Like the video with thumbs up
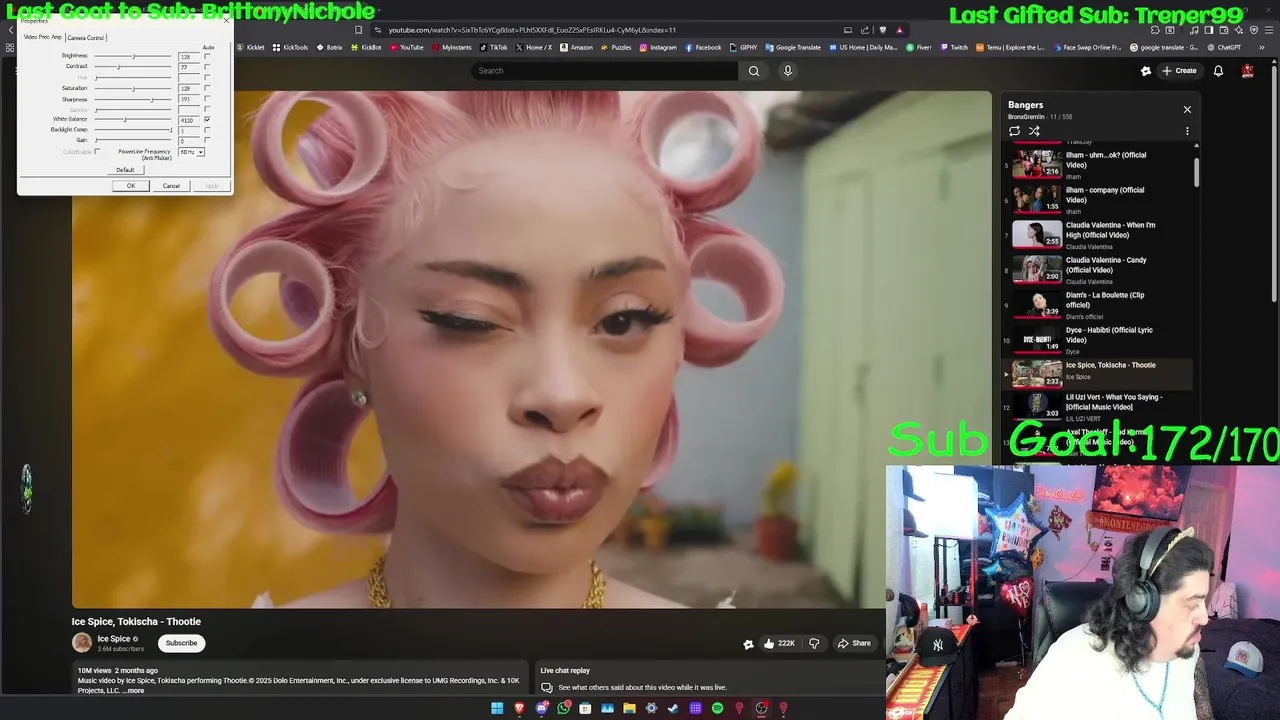Viewport: 1280px width, 720px height. 781,643
